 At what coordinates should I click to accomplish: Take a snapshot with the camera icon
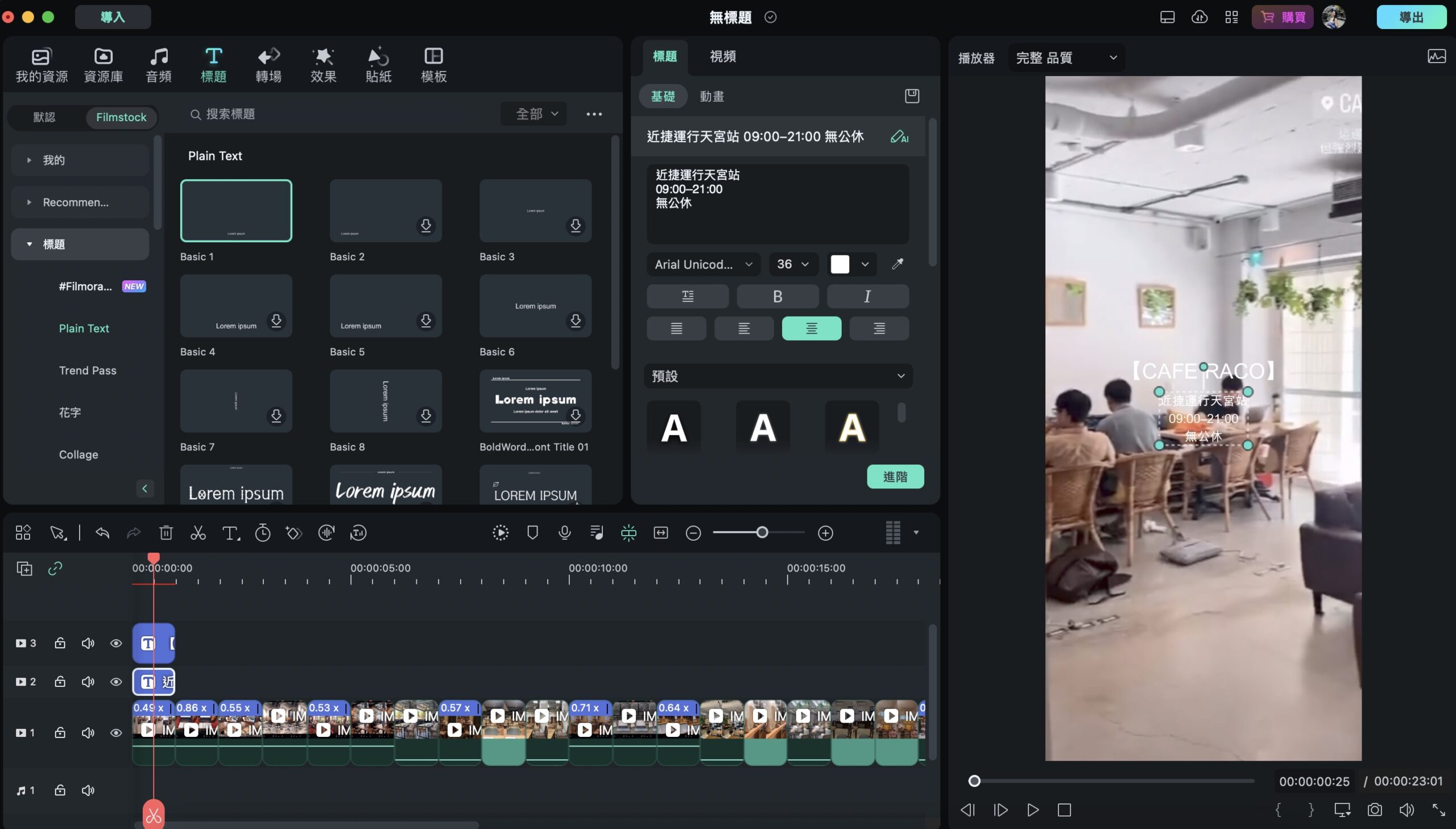tap(1374, 810)
